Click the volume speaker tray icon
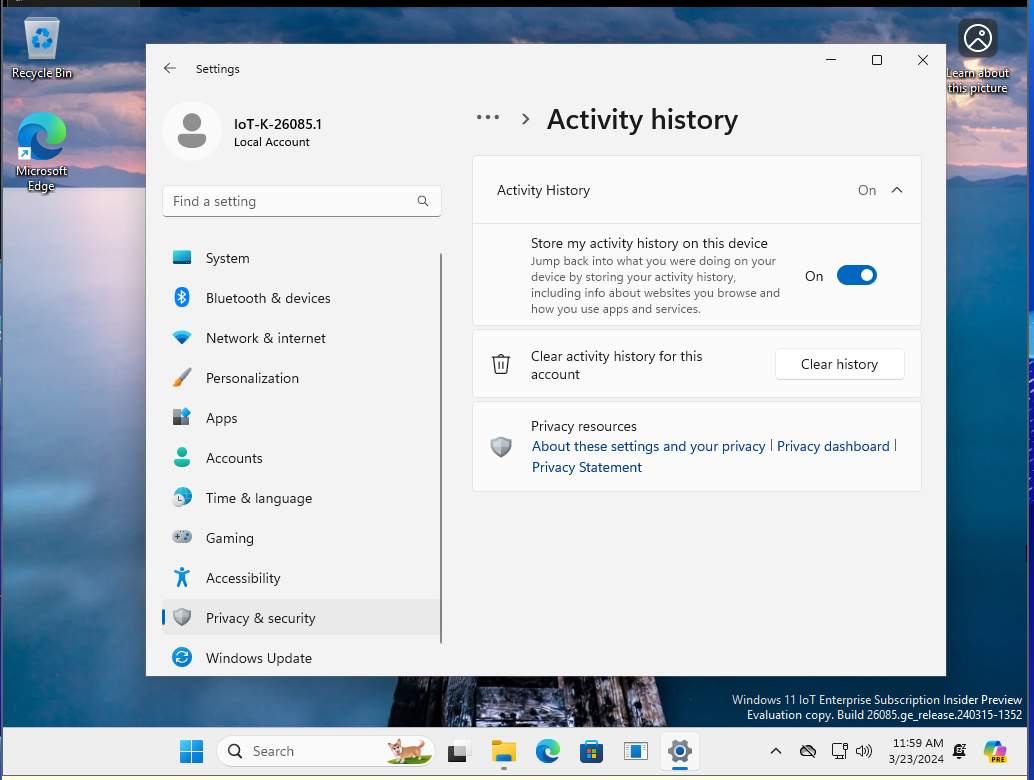The height and width of the screenshot is (780, 1034). tap(863, 751)
